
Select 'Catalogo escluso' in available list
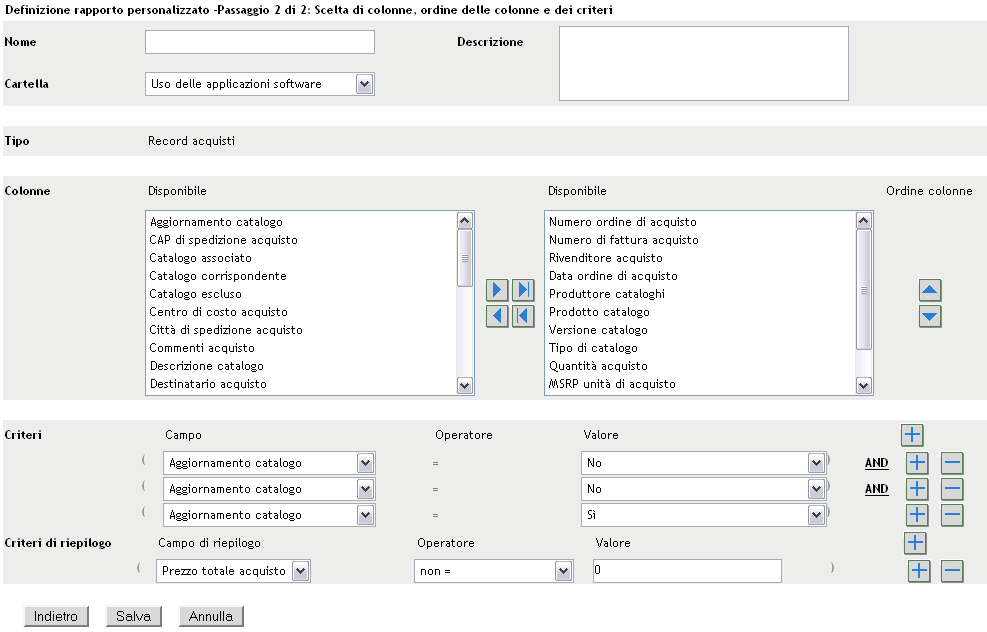195,294
